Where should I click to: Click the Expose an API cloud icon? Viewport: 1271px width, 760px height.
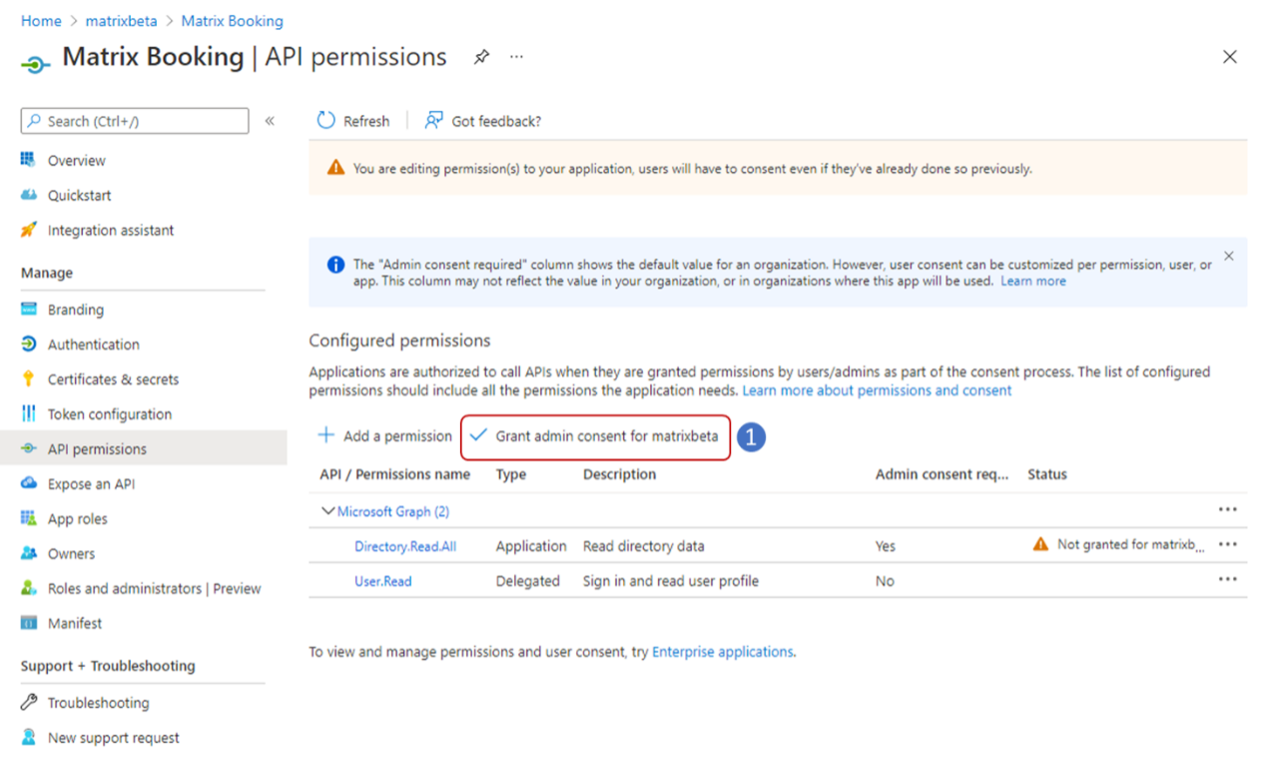coord(28,484)
